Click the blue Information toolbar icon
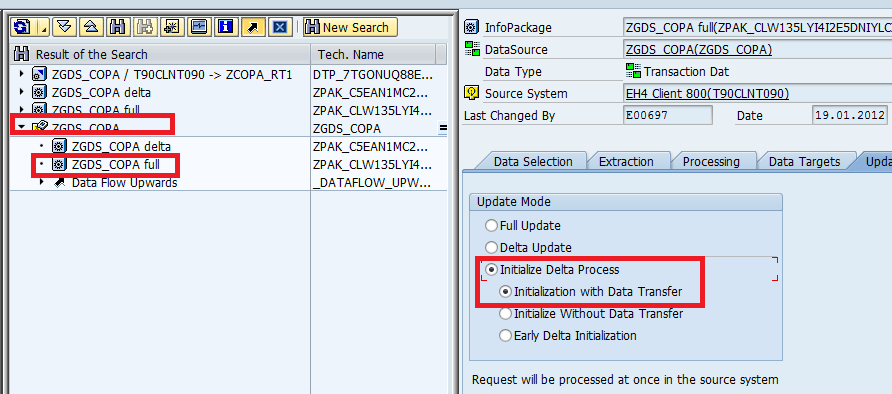Screen dimensions: 892x394 (x=226, y=27)
